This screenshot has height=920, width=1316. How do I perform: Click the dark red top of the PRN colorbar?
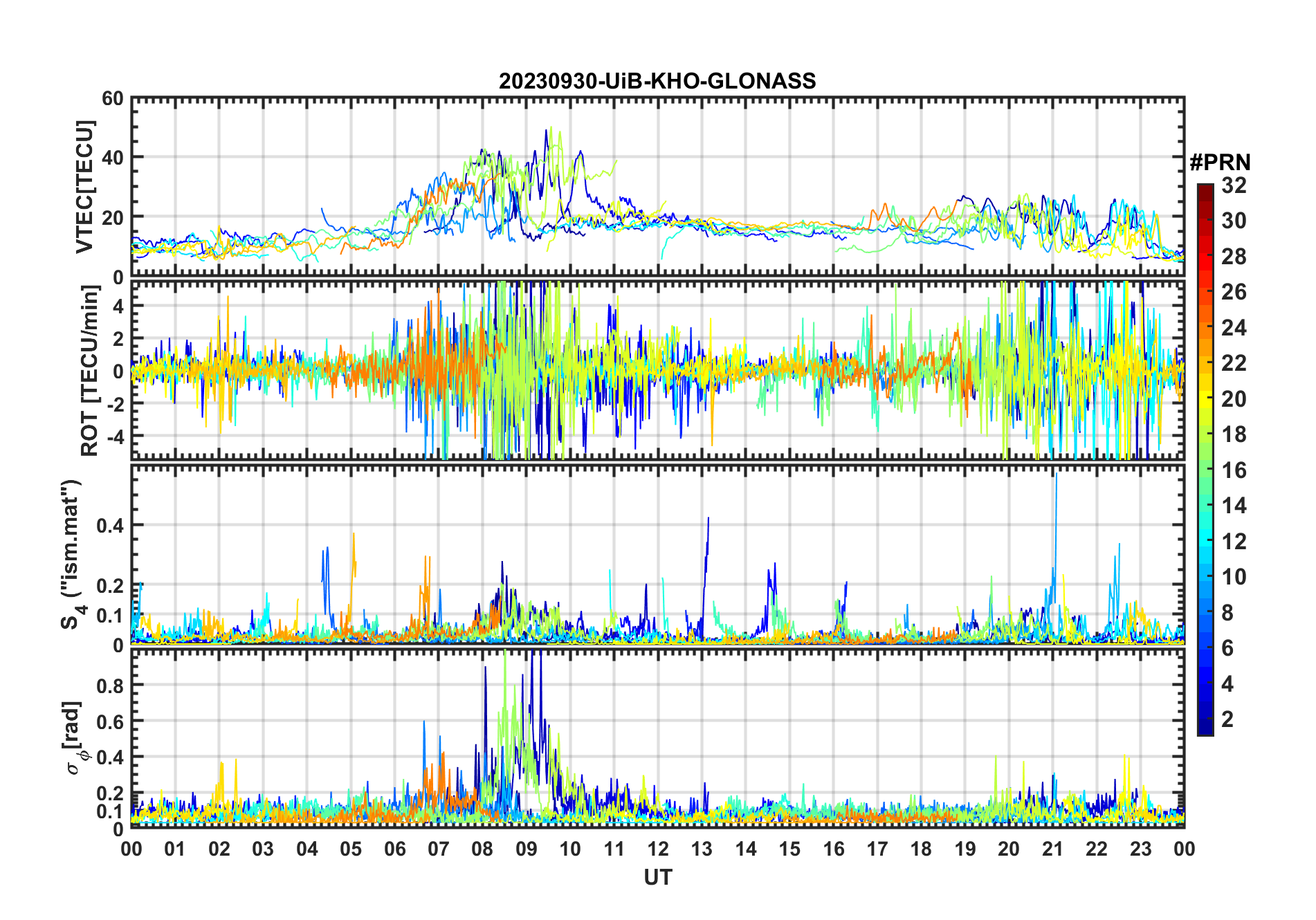1205,188
